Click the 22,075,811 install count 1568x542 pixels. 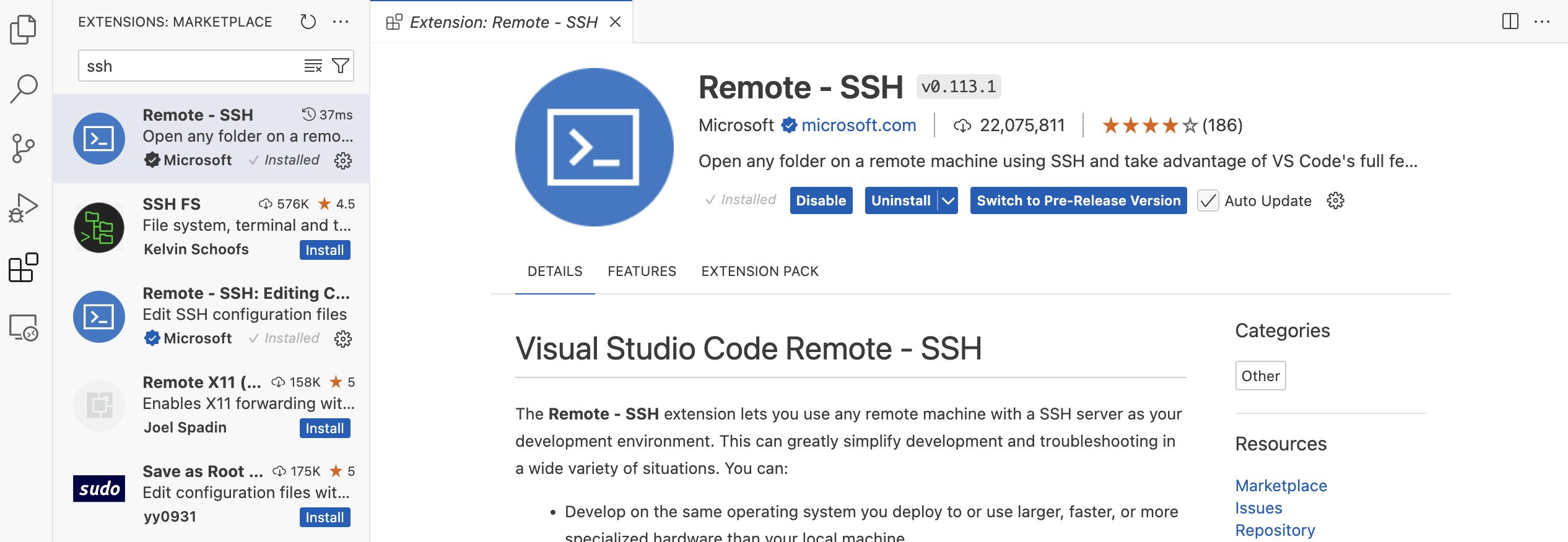pos(1009,126)
